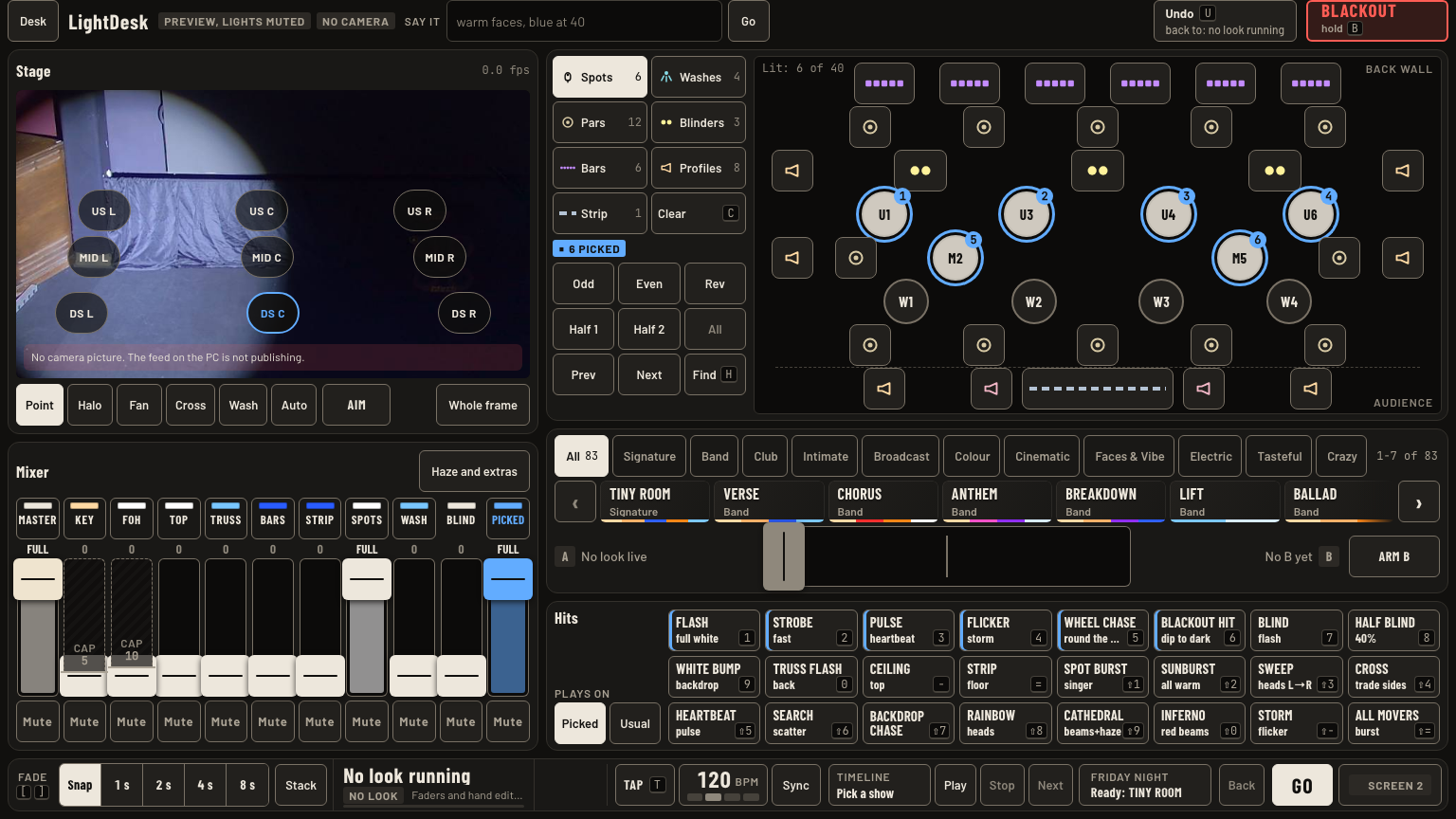
Task: Switch to the Cinematic looks category
Action: (1042, 456)
